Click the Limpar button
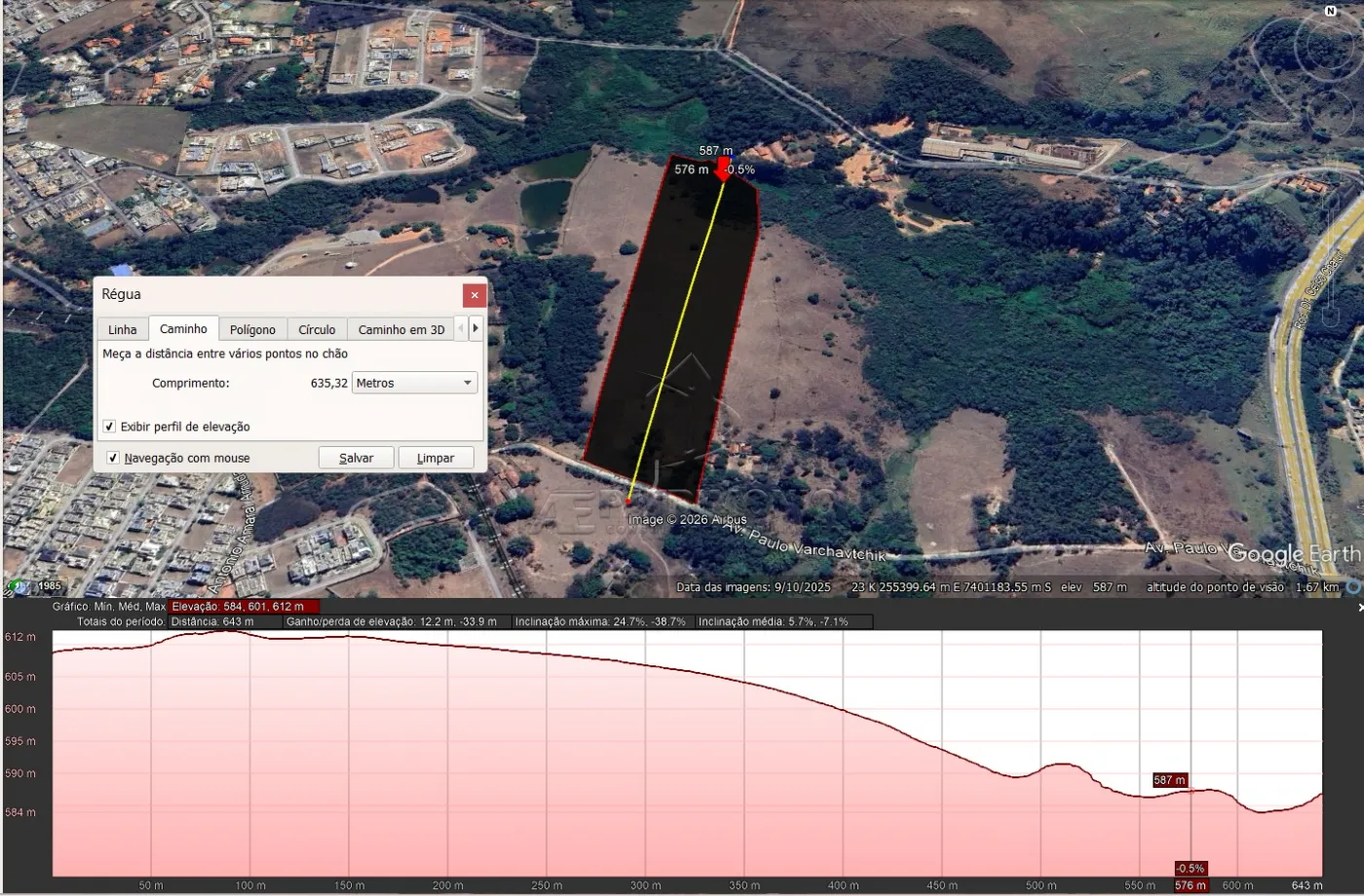 (436, 458)
